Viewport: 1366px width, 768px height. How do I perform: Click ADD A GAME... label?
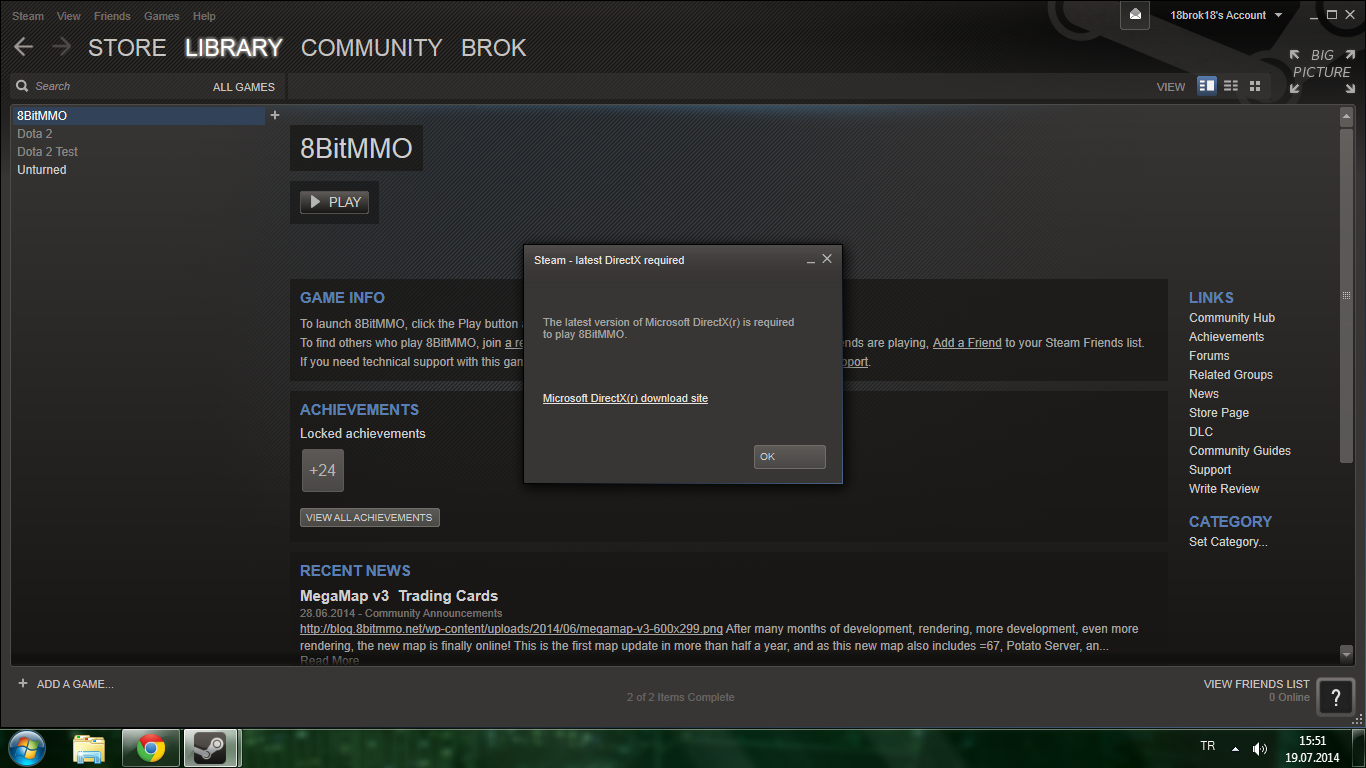pos(75,684)
